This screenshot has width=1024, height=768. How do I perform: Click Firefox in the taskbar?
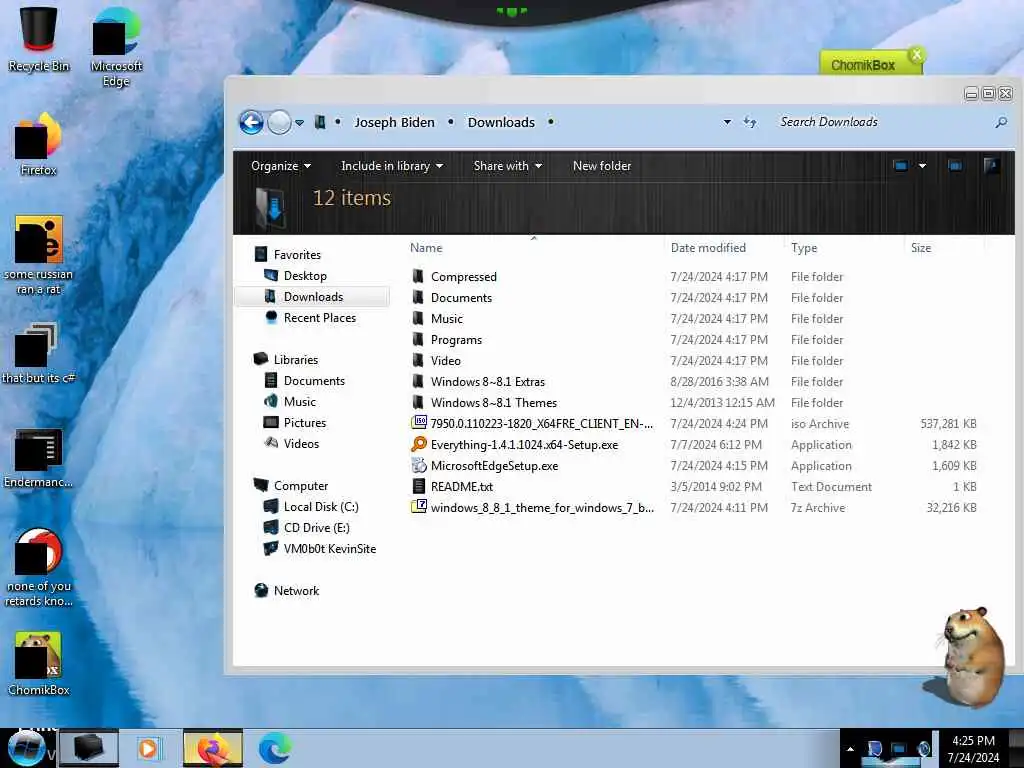point(212,748)
